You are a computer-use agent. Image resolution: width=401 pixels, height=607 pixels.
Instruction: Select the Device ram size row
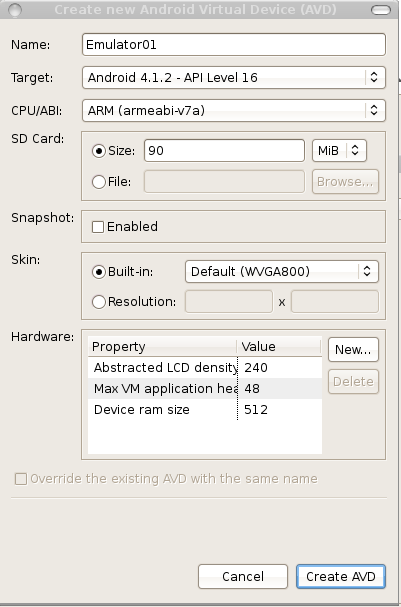(x=205, y=410)
